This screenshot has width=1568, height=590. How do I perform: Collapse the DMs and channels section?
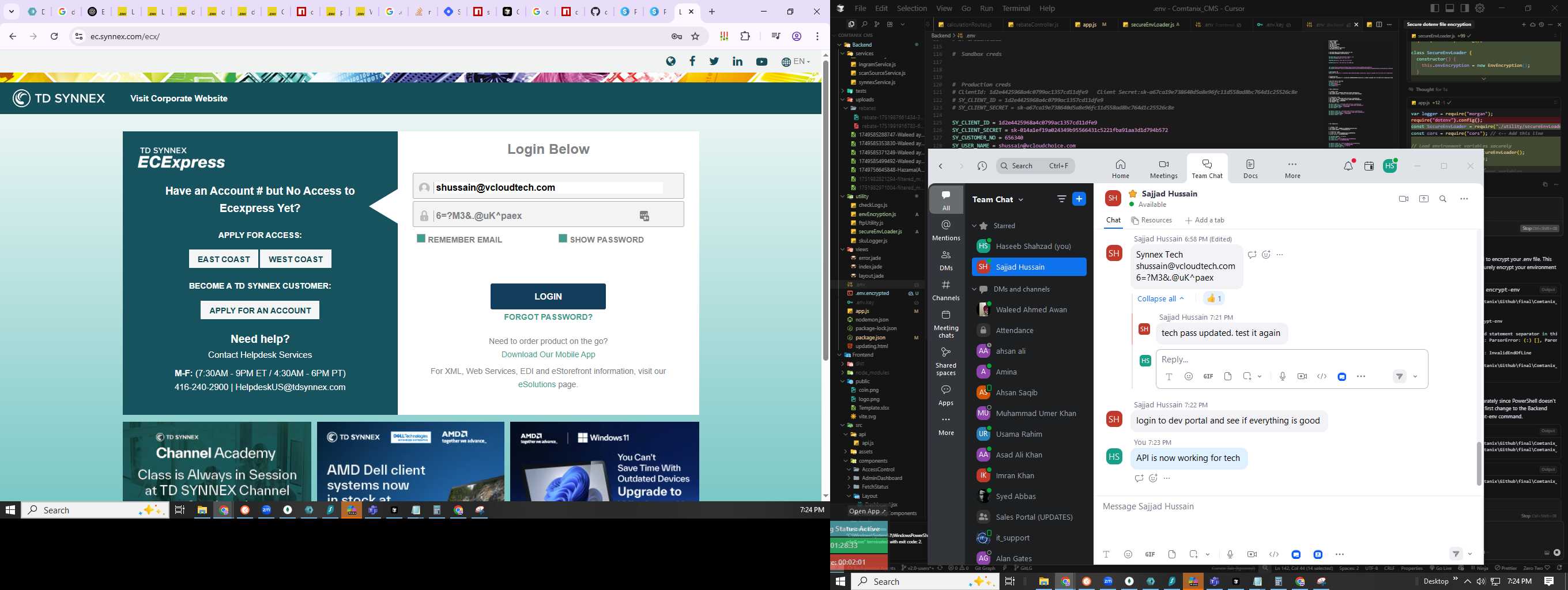coord(974,289)
